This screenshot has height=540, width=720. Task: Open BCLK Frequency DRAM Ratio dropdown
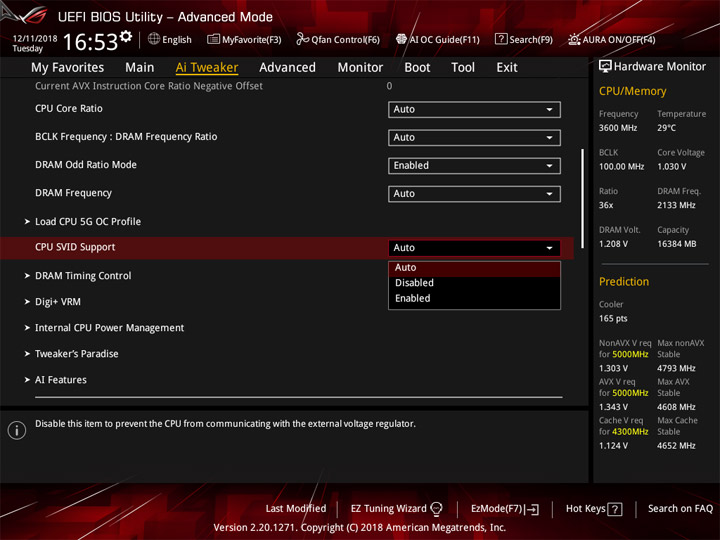(x=474, y=137)
